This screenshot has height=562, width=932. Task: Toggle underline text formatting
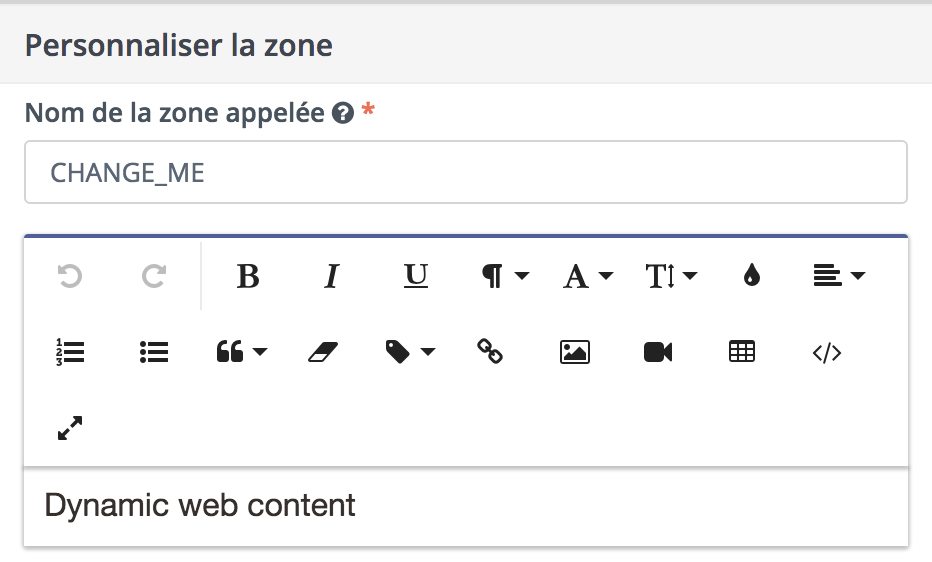pos(416,276)
